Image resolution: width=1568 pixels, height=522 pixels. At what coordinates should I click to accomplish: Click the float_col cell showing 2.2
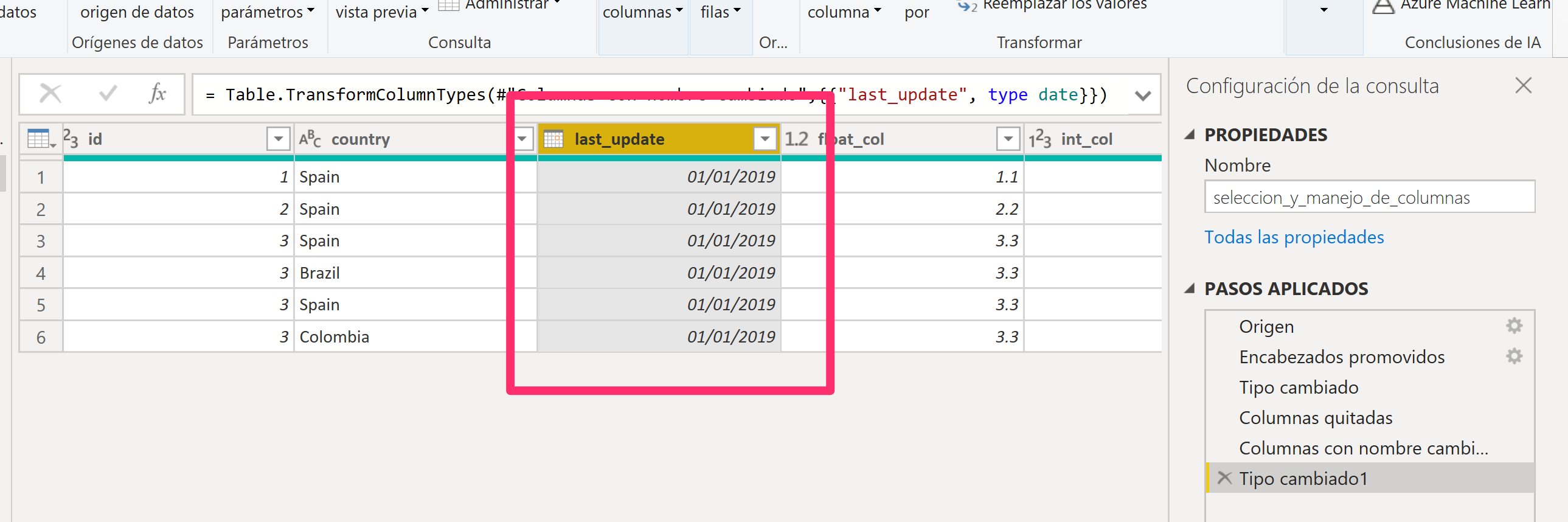(902, 209)
